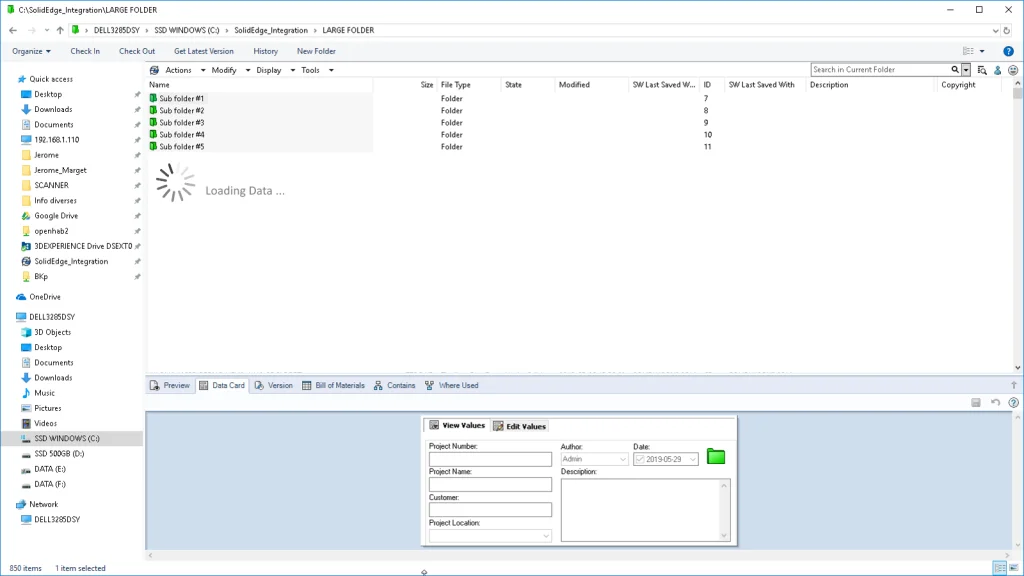The height and width of the screenshot is (576, 1024).
Task: Switch to View Values mode
Action: click(457, 426)
